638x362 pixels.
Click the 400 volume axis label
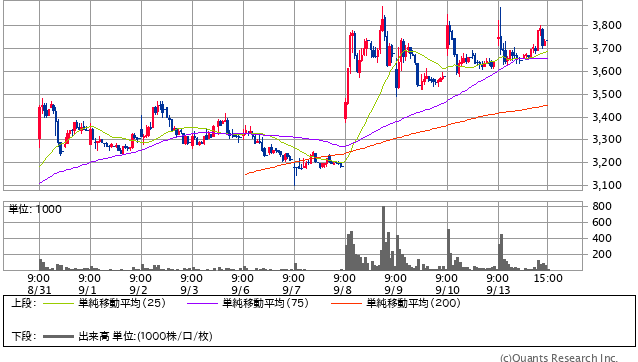coord(602,238)
